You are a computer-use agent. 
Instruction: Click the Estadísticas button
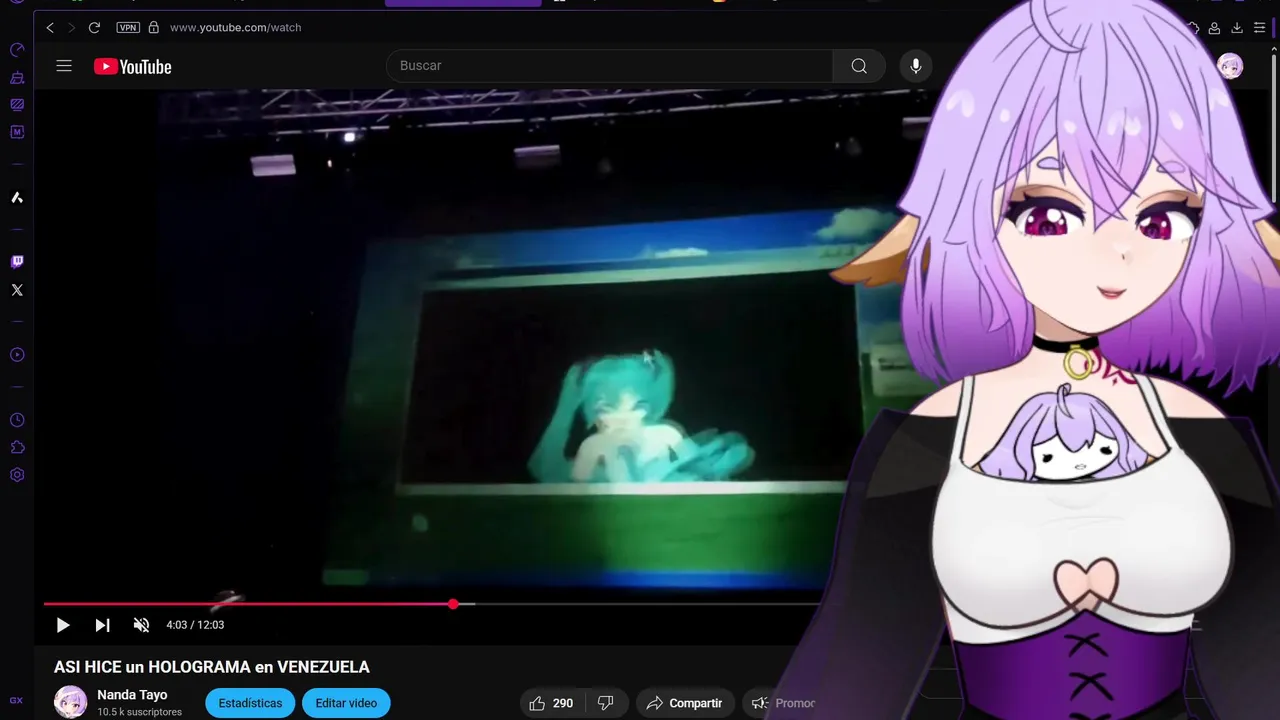click(250, 703)
